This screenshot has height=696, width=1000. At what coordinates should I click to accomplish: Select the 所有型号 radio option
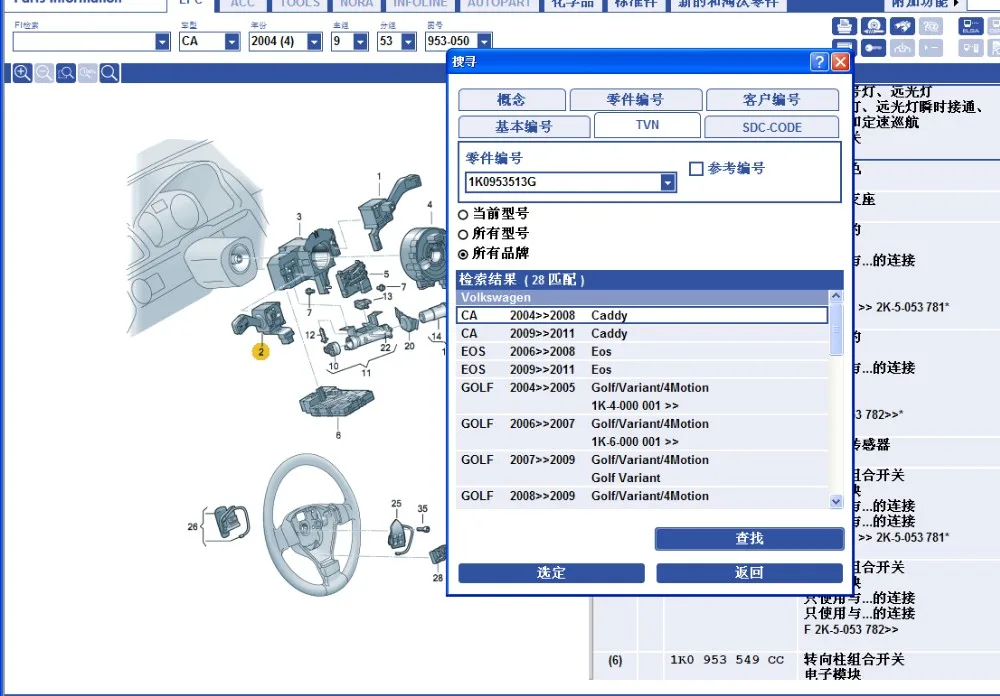tap(463, 234)
